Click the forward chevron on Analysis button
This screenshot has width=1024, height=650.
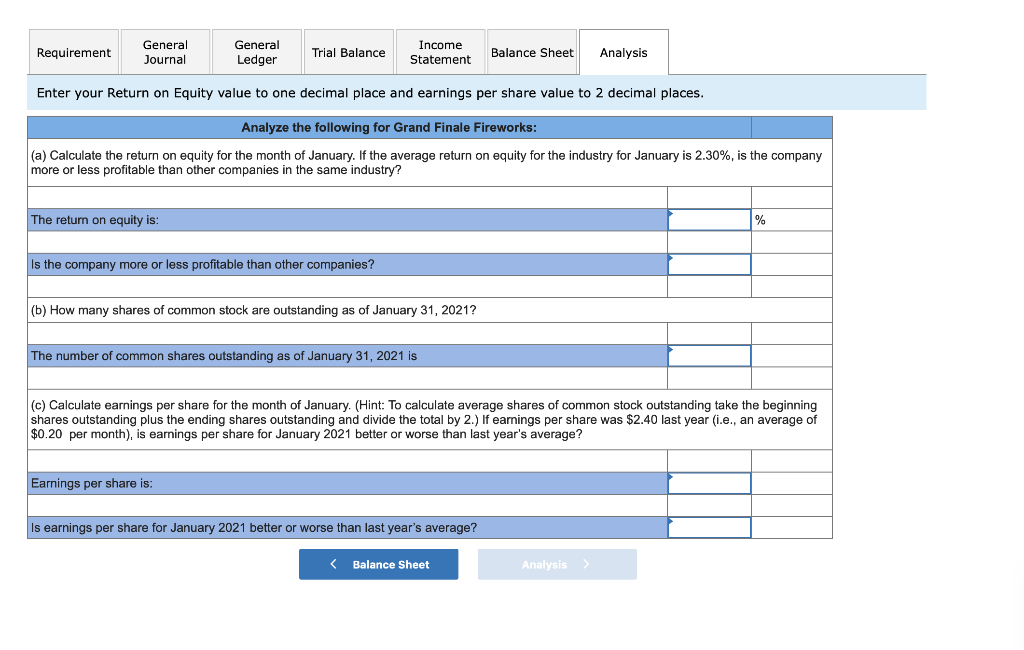click(586, 564)
